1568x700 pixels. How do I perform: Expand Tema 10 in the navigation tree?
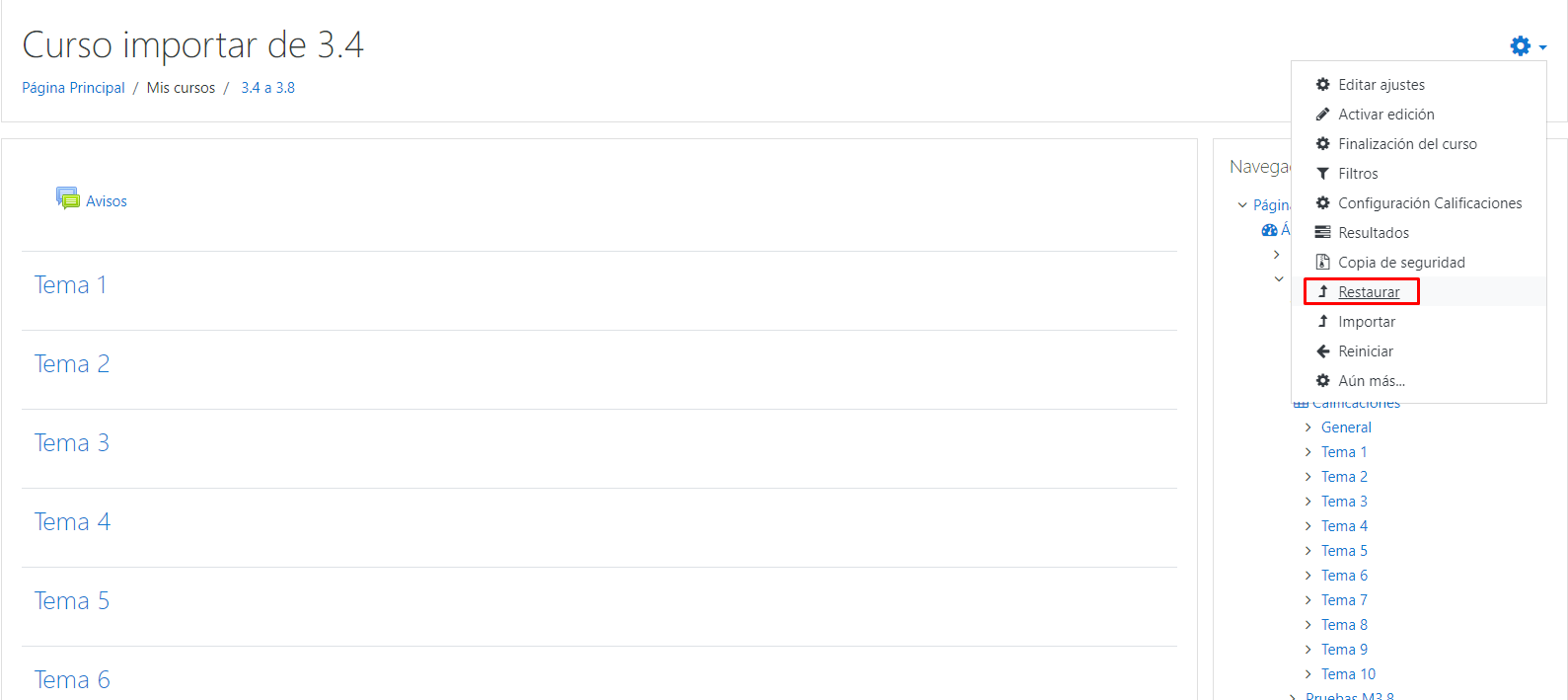pyautogui.click(x=1308, y=674)
